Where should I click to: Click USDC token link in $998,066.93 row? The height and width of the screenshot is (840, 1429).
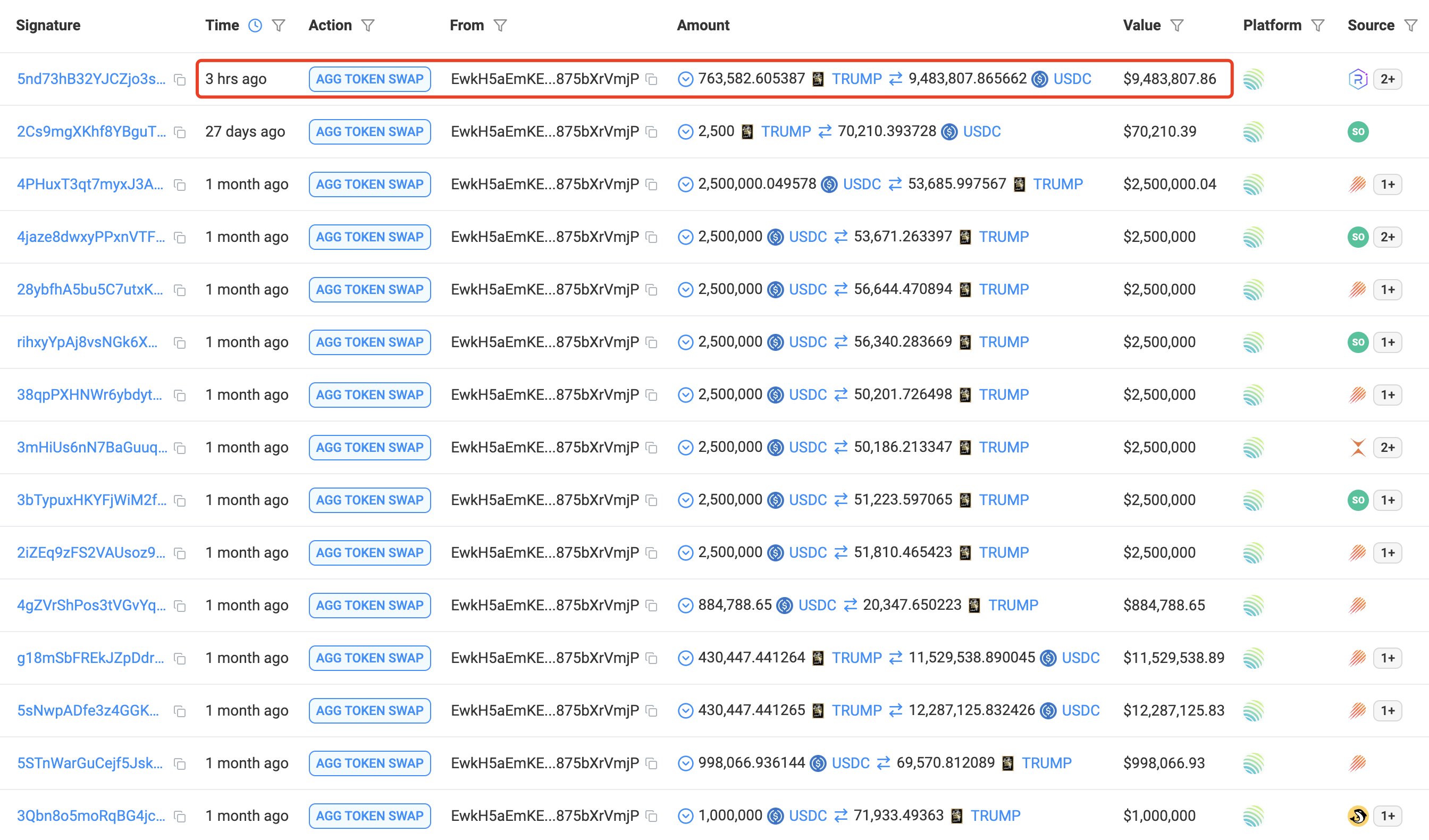pos(850,763)
